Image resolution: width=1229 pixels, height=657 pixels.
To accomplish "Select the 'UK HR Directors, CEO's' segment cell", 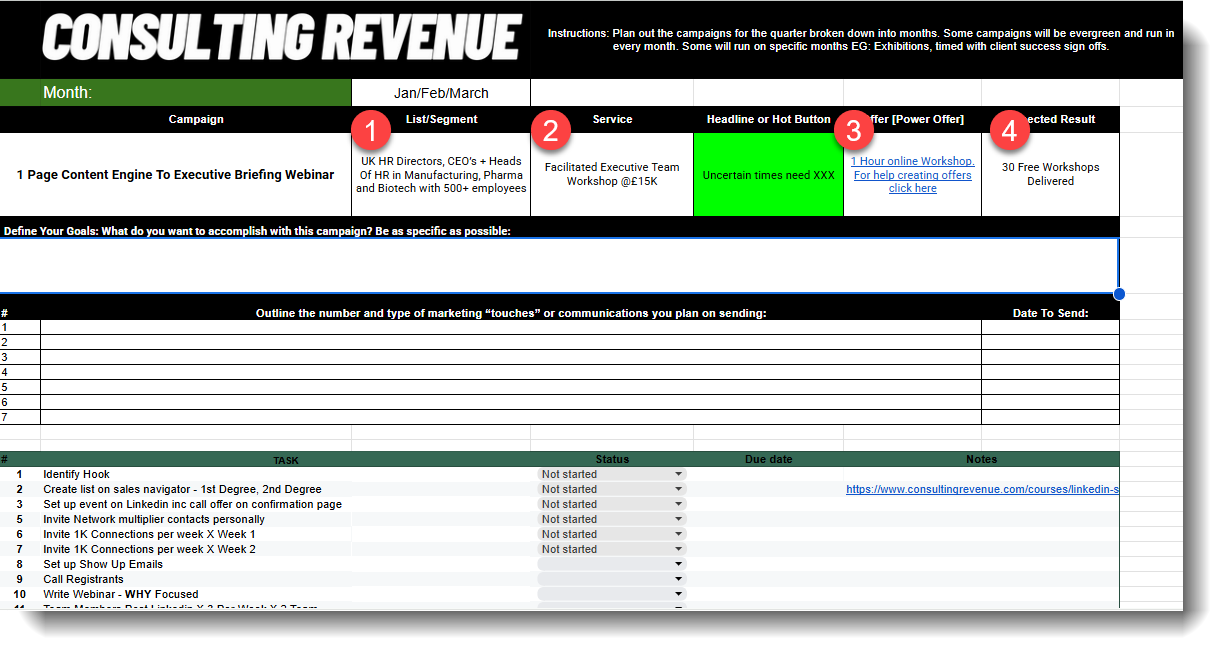I will click(x=441, y=175).
